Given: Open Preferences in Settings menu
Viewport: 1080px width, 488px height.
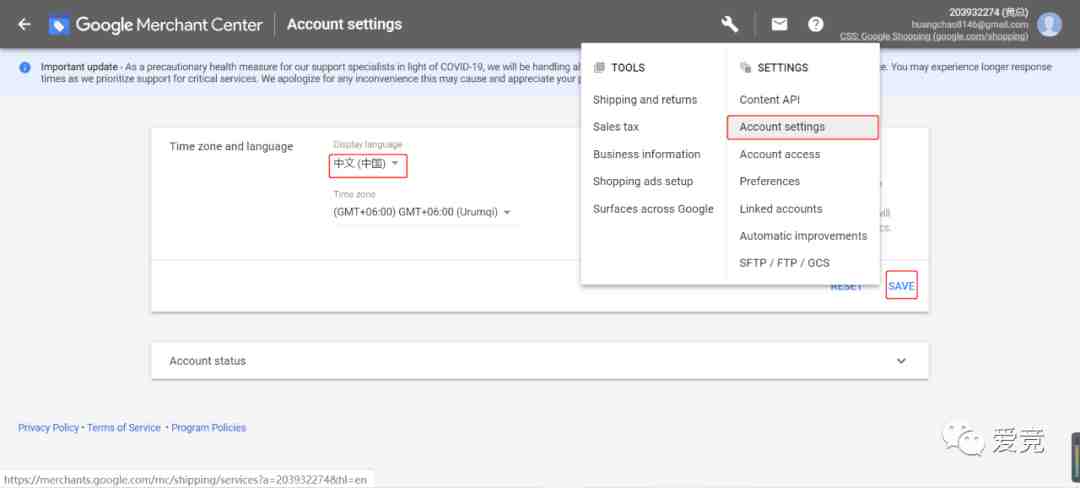Looking at the screenshot, I should (x=769, y=181).
